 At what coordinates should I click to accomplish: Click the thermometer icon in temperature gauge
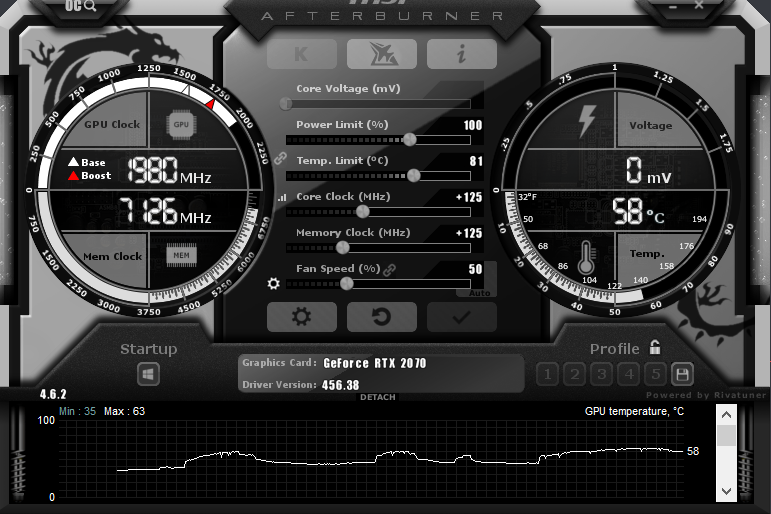click(x=586, y=258)
